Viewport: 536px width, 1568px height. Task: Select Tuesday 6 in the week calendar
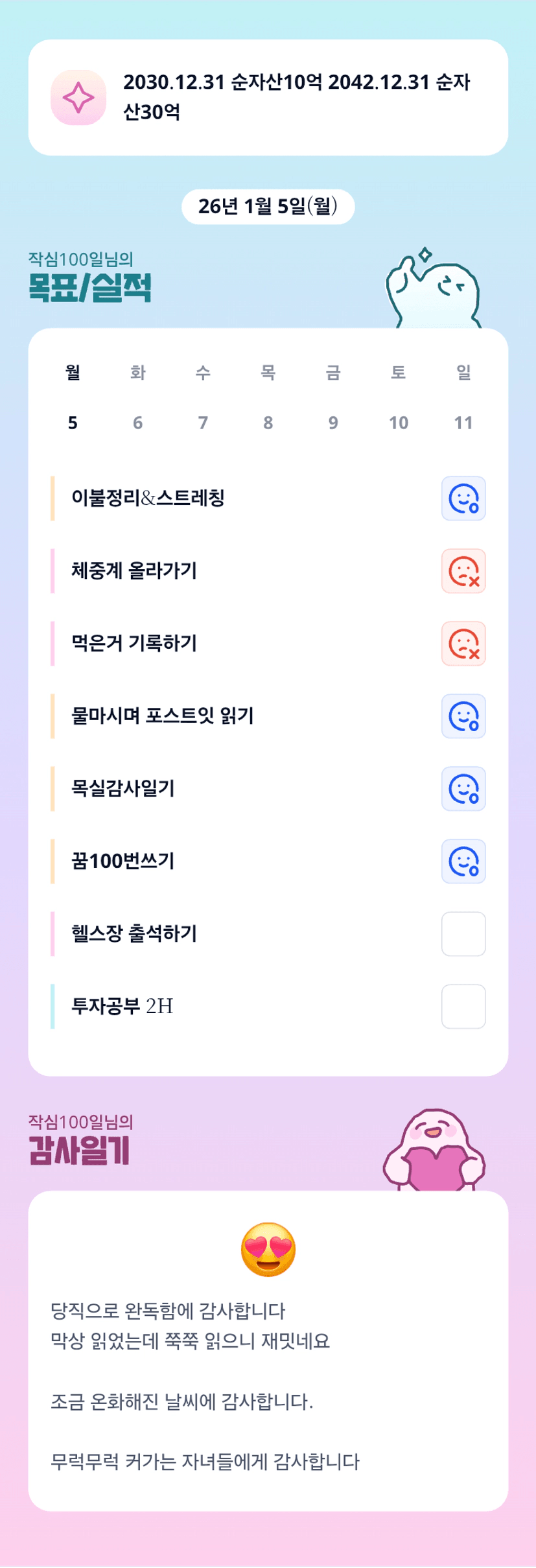point(138,423)
